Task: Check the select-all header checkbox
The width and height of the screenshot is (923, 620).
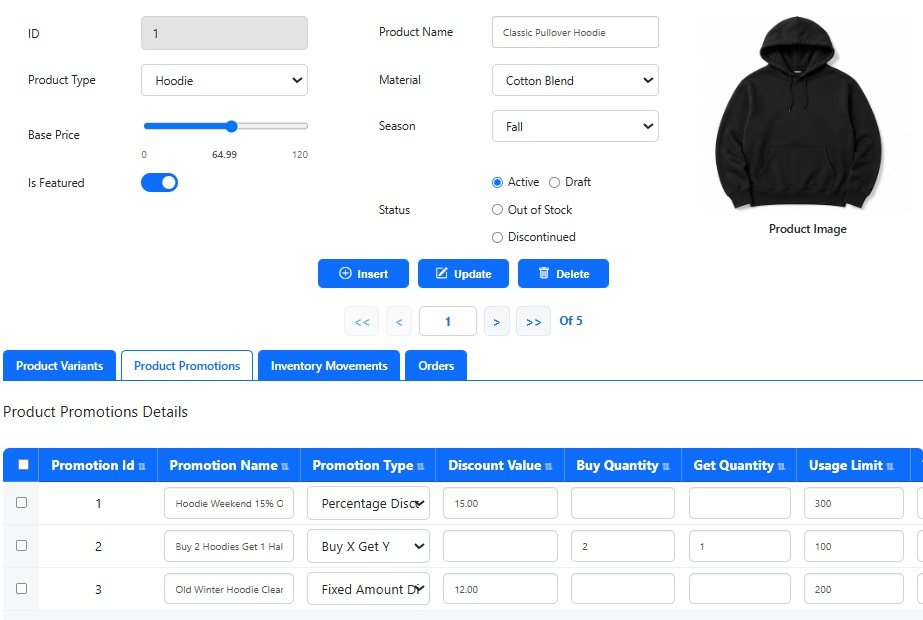Action: 24,465
